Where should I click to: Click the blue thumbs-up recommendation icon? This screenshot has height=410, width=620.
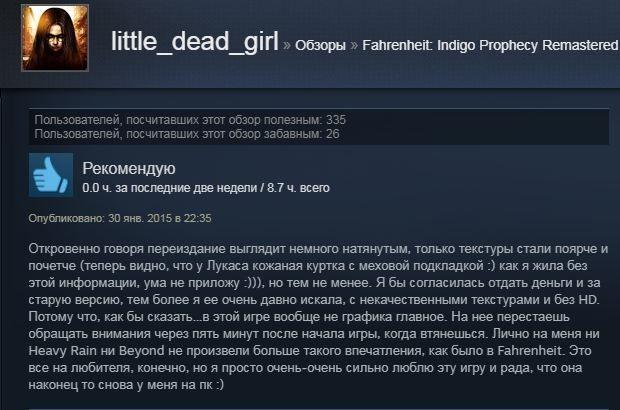[x=51, y=175]
